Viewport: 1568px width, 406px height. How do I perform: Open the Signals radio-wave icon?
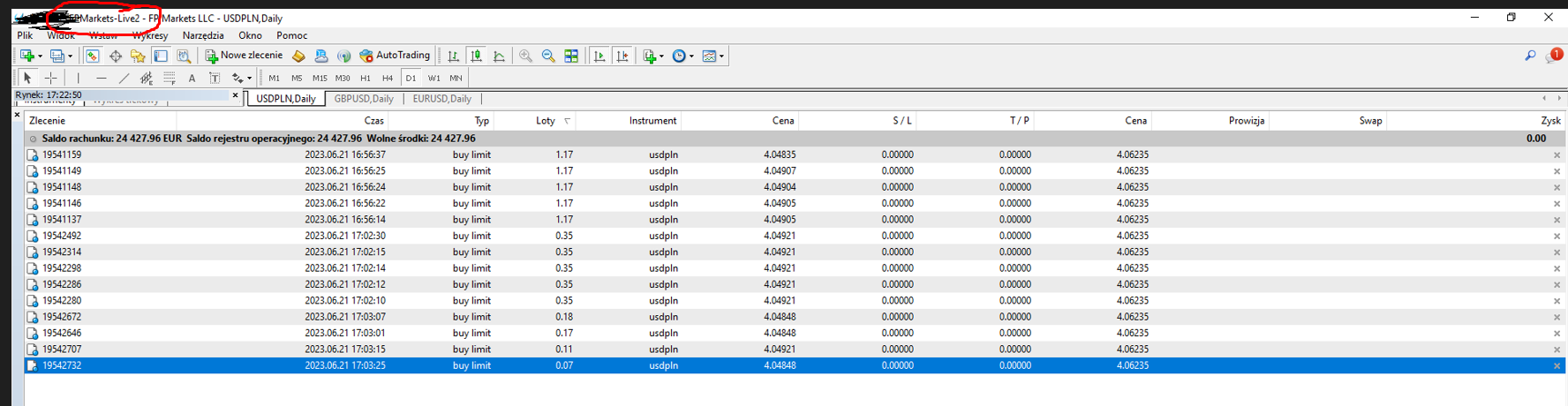[343, 56]
